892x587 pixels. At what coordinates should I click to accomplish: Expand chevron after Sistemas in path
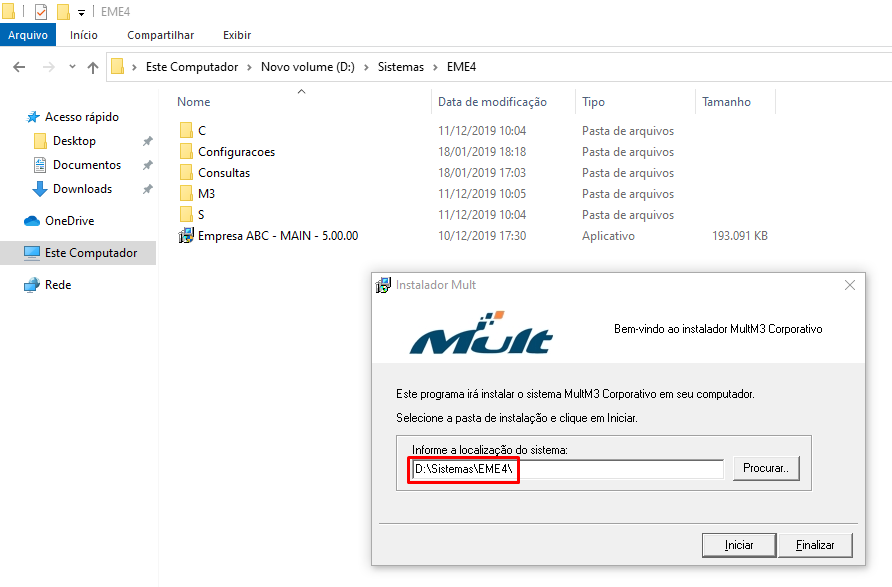click(435, 67)
